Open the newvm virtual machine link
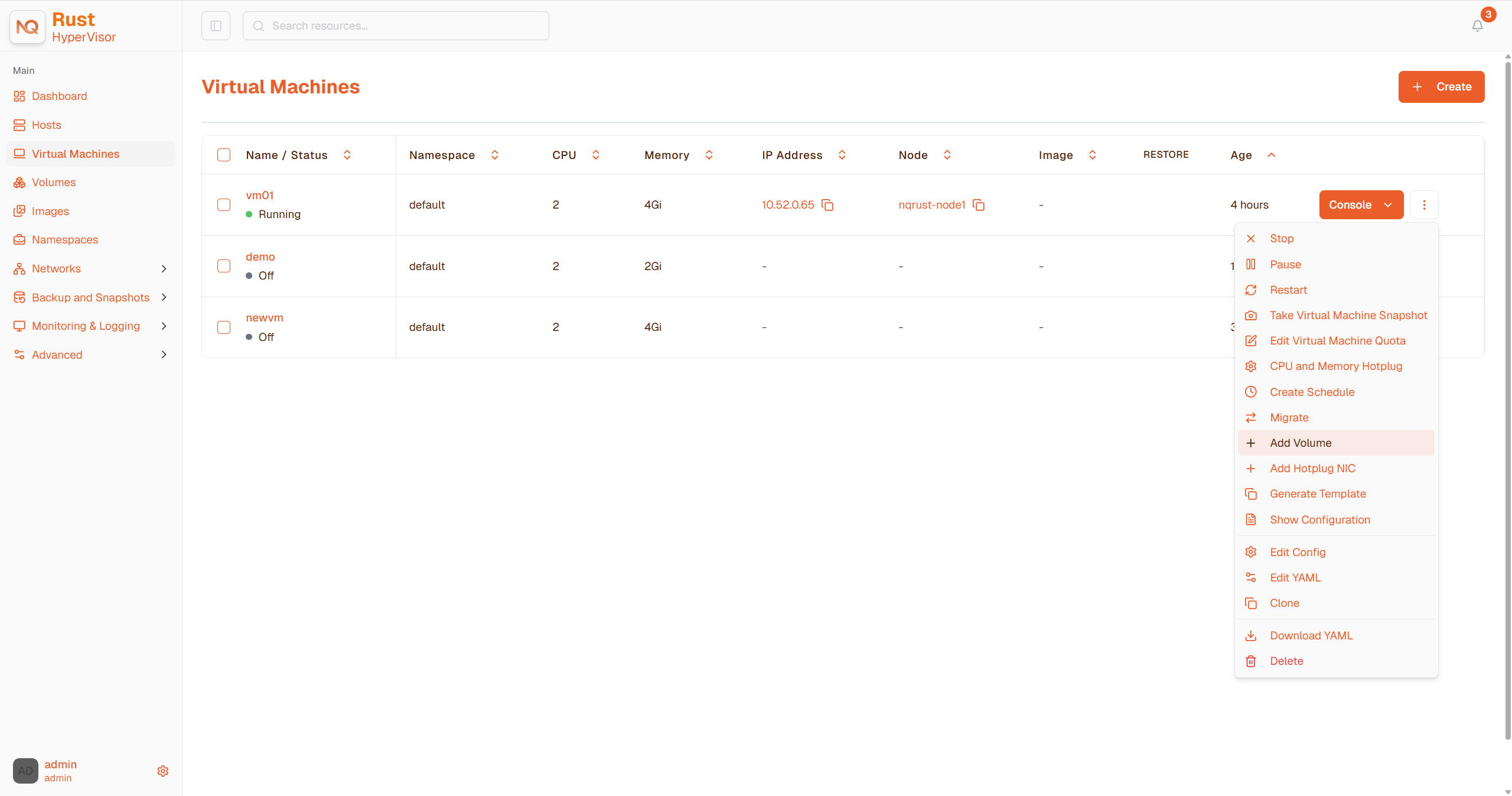This screenshot has width=1512, height=796. coord(265,318)
